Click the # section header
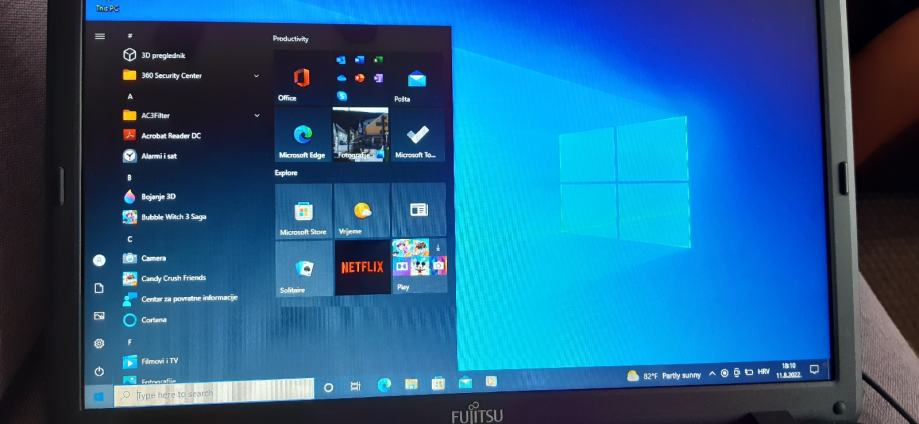The image size is (919, 424). point(130,36)
